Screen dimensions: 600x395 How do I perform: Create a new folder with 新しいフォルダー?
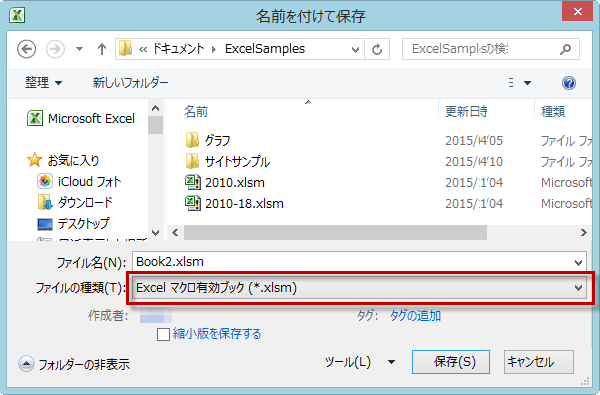(130, 82)
